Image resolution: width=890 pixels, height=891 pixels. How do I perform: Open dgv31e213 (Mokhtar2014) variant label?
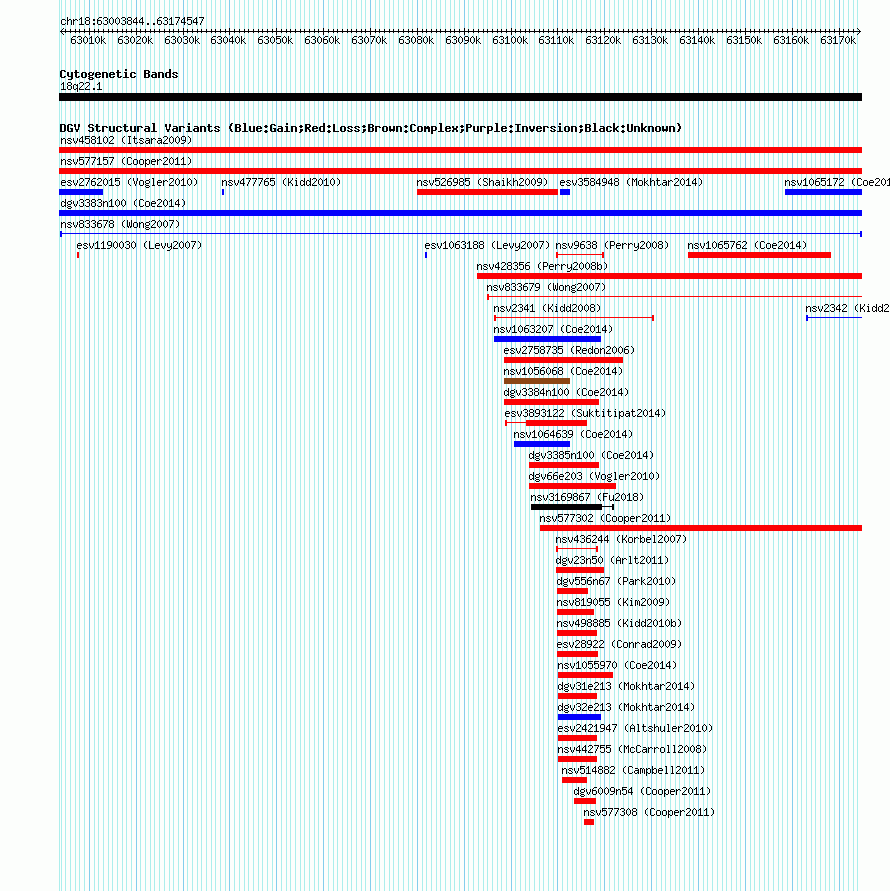(626, 687)
